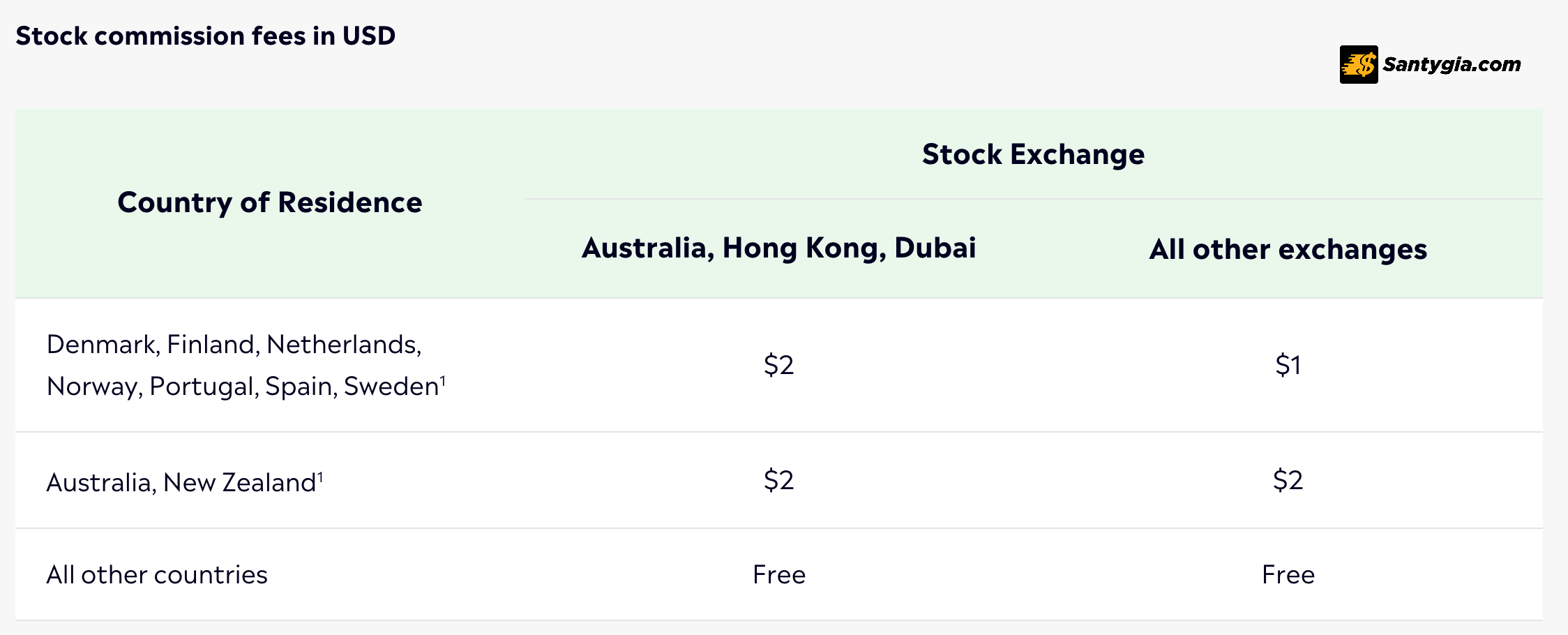The height and width of the screenshot is (635, 1568).
Task: Click the Norway, Portugal, Spain, Sweden text line
Action: click(x=242, y=386)
